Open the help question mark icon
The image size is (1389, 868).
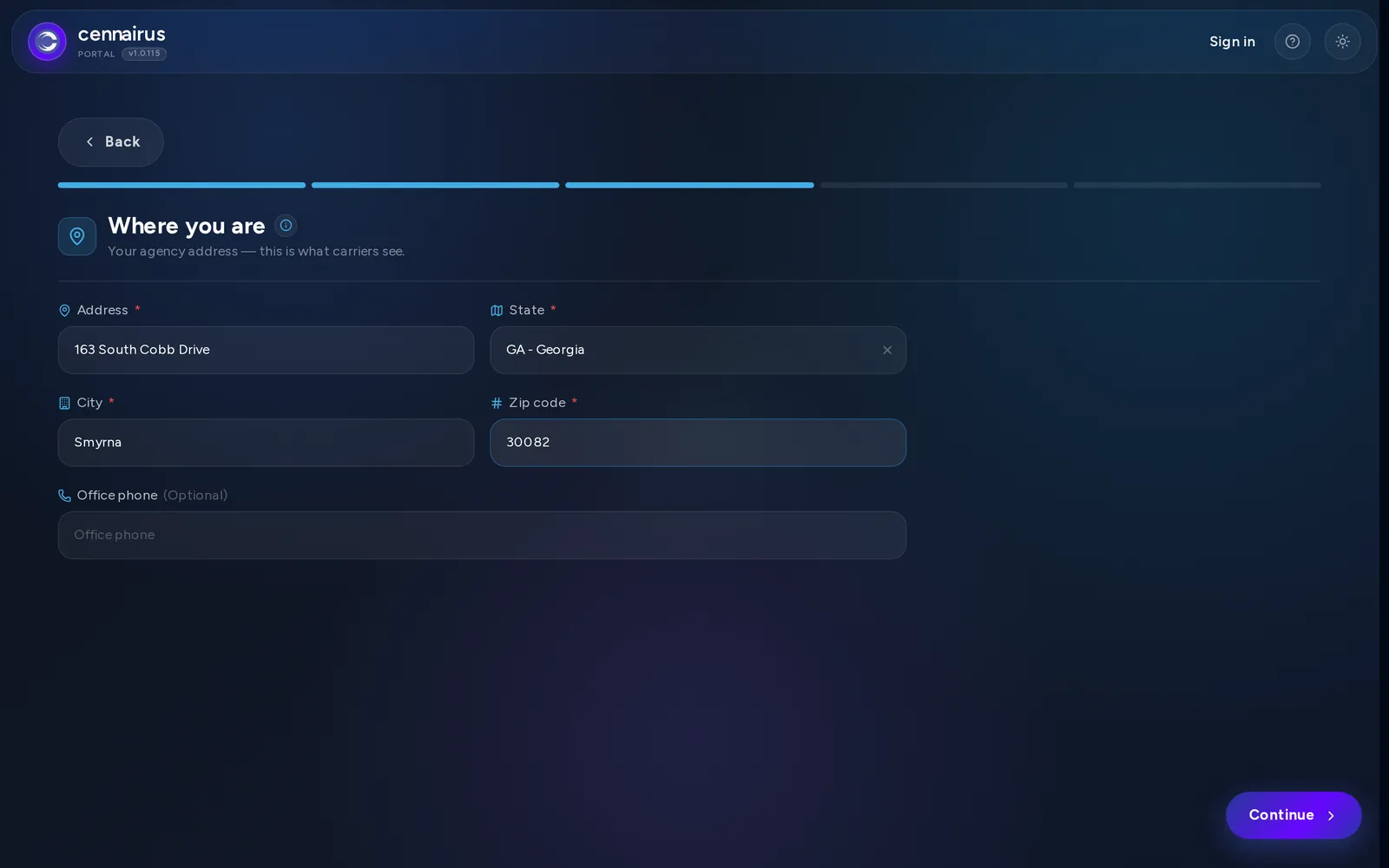(x=1292, y=42)
